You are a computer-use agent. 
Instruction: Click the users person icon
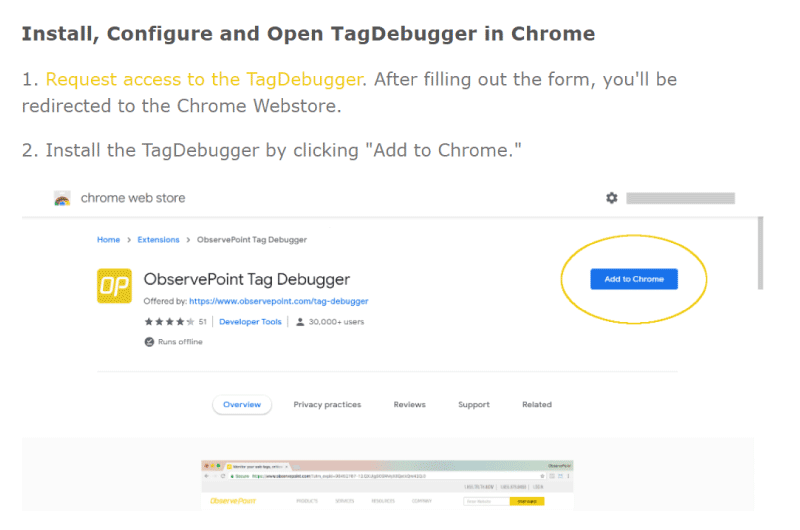coord(300,322)
